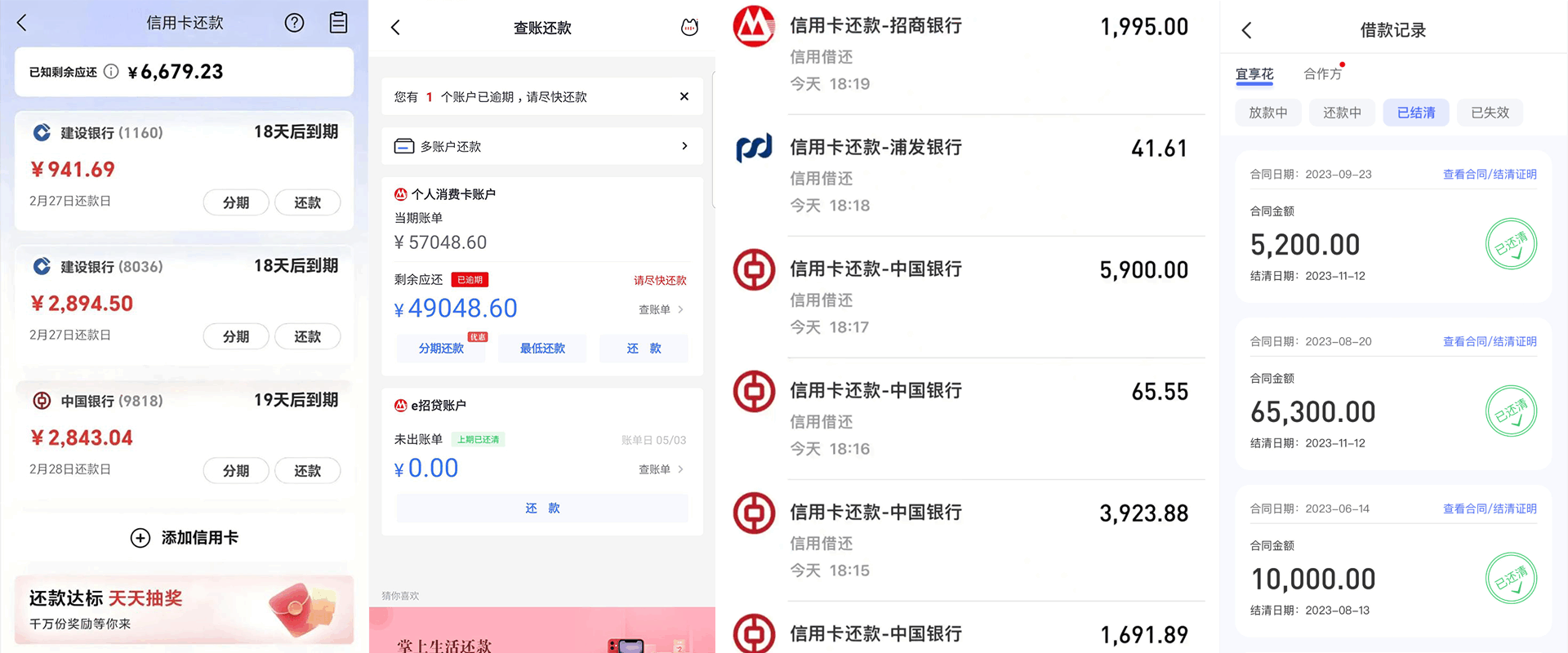Open 查账单 for 个人消费卡账户
The width and height of the screenshot is (1568, 653).
click(660, 309)
